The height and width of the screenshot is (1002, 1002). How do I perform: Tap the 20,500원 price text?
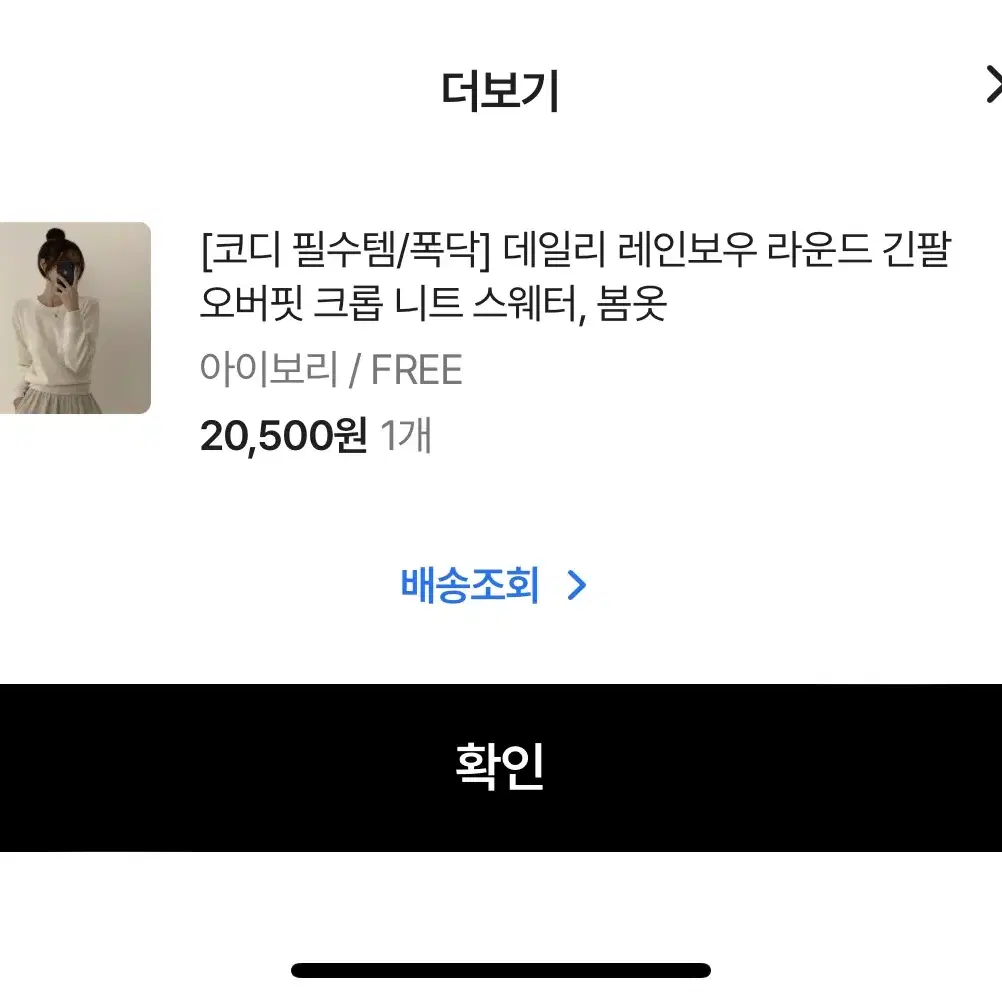[x=284, y=436]
